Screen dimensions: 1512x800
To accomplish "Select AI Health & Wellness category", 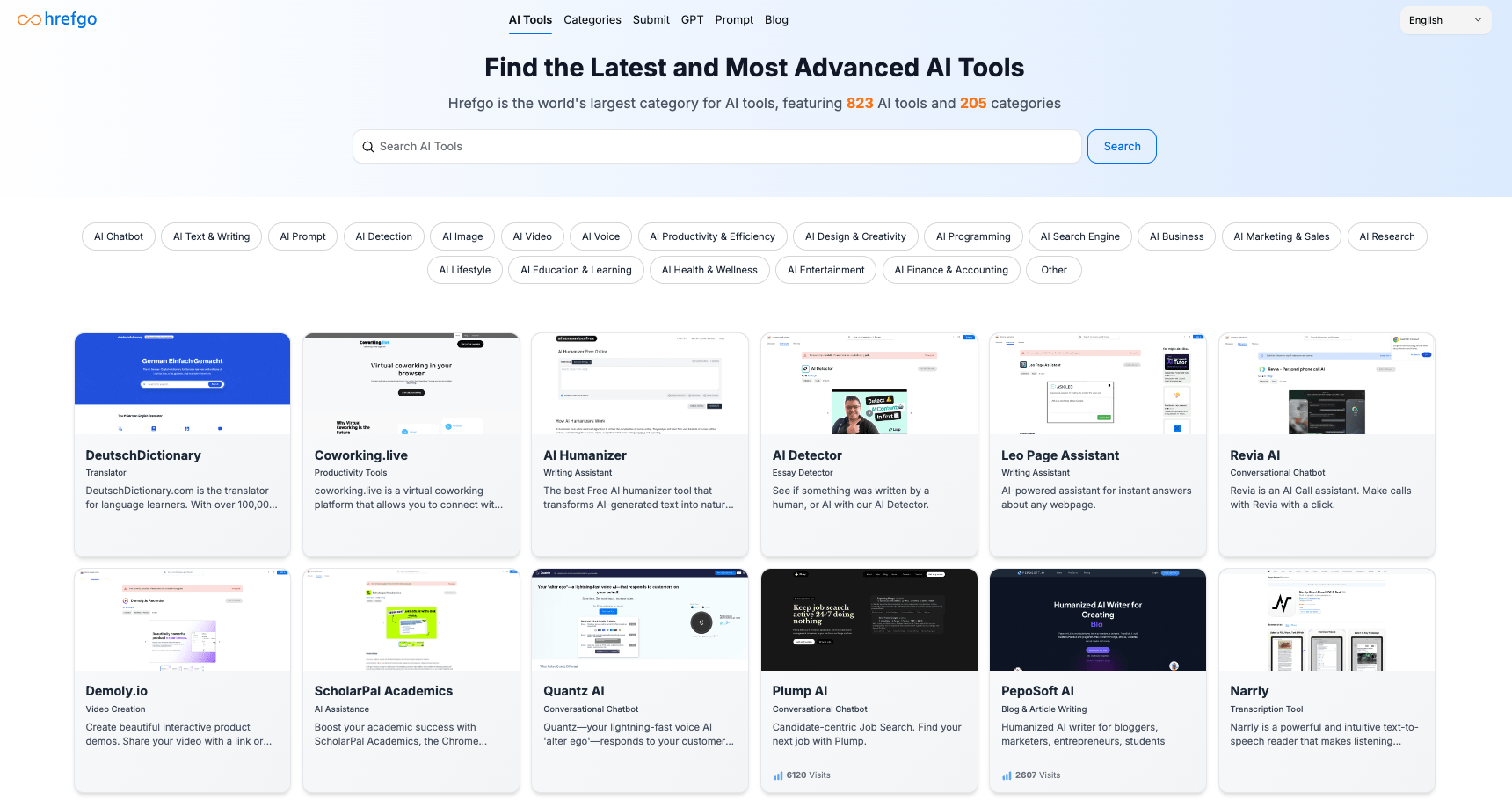I will tap(709, 270).
